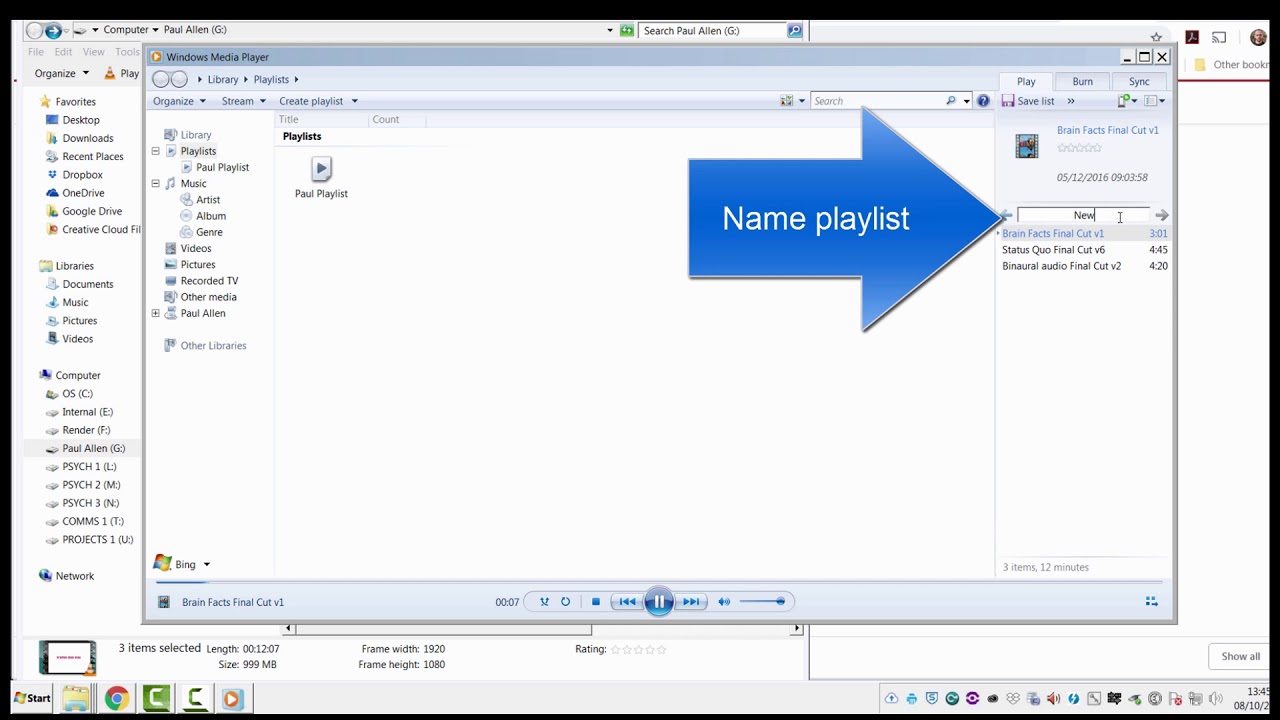Switch to the Burn tab
Screen dimensions: 1280x720
pyautogui.click(x=1083, y=81)
